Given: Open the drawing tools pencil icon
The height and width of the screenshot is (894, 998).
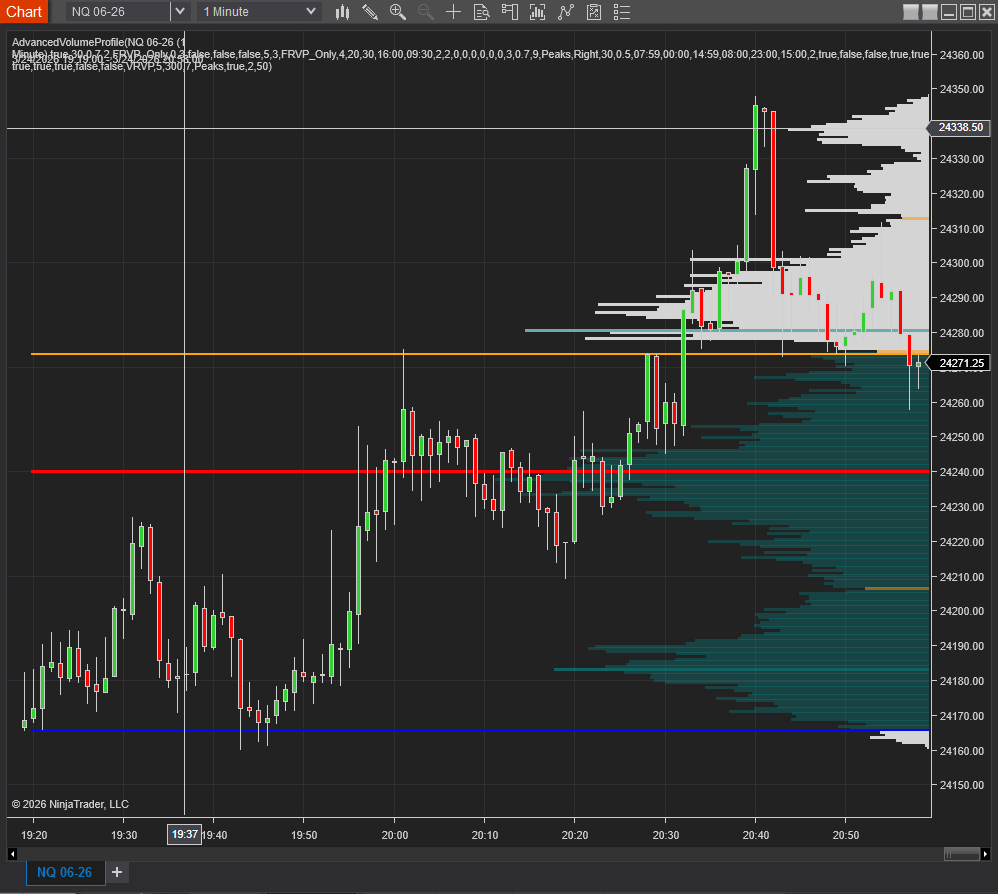Looking at the screenshot, I should pos(370,11).
